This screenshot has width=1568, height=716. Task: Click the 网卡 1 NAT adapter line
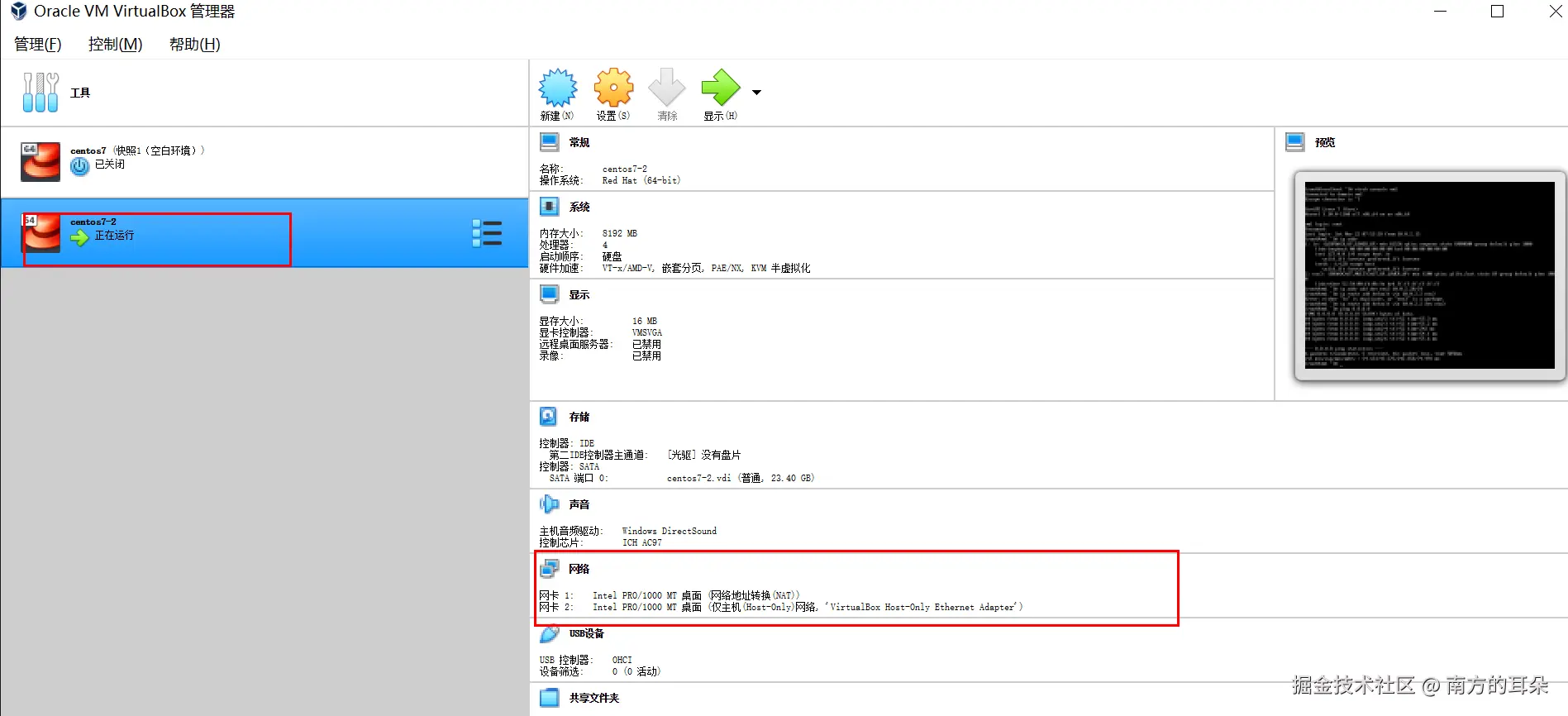click(x=670, y=595)
